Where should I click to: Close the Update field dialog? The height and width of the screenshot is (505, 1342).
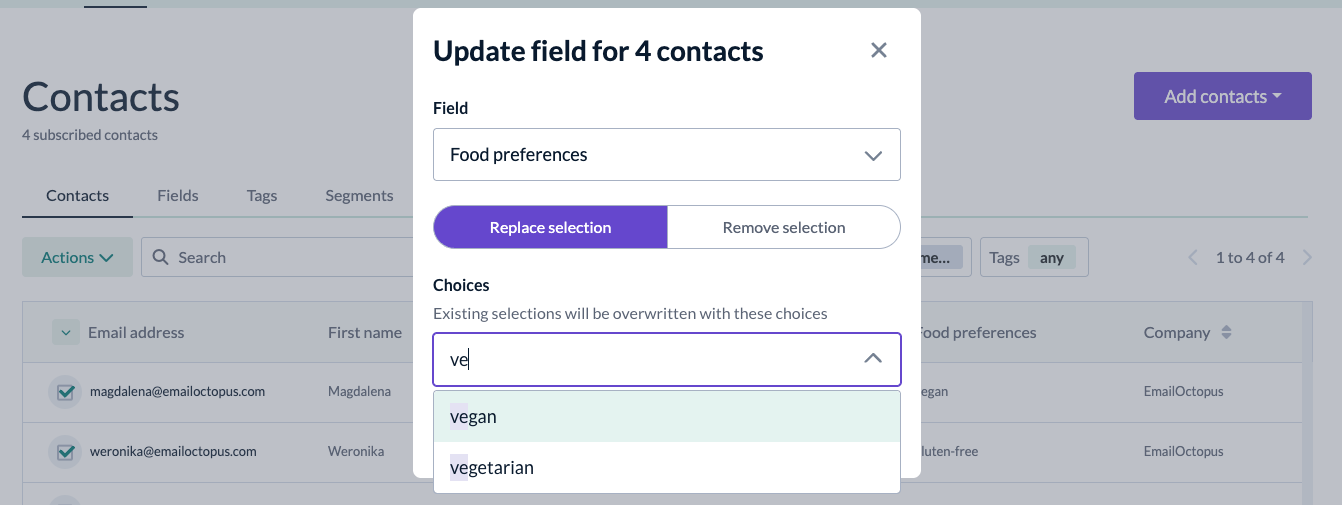(x=879, y=50)
